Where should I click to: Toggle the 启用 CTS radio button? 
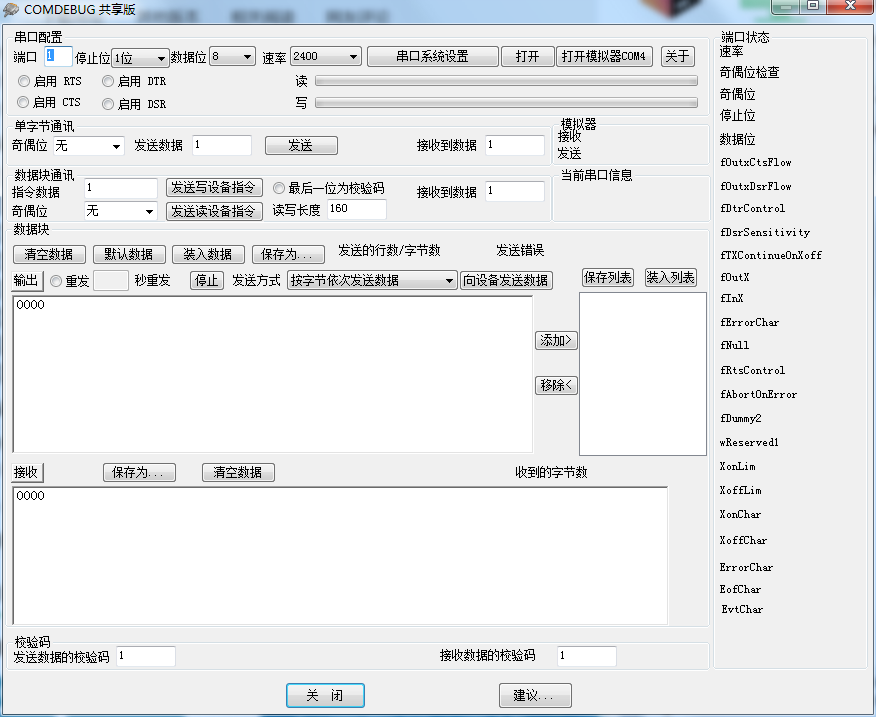click(x=24, y=103)
